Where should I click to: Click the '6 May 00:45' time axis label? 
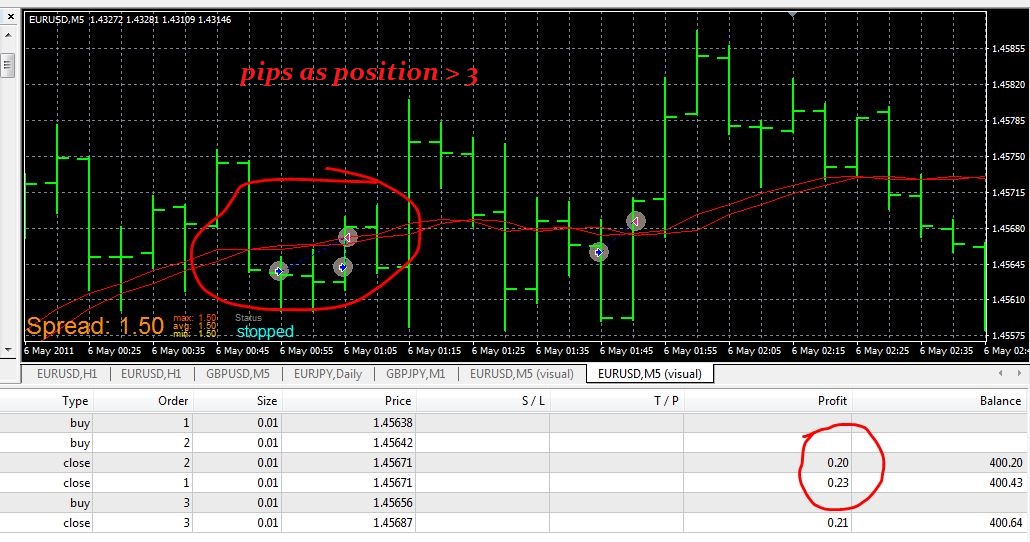coord(242,351)
